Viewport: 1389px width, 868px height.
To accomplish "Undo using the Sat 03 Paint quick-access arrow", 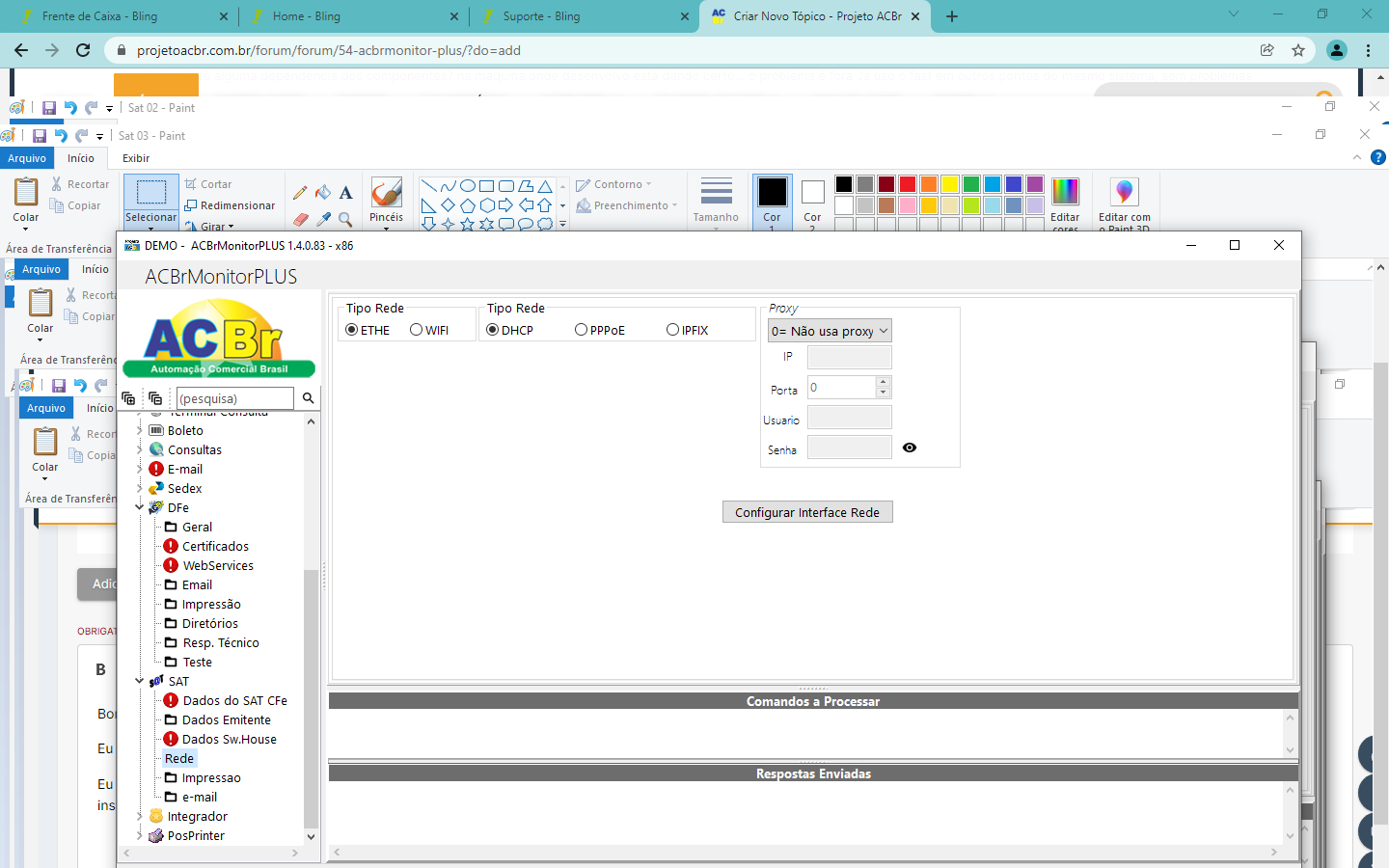I will tap(61, 136).
